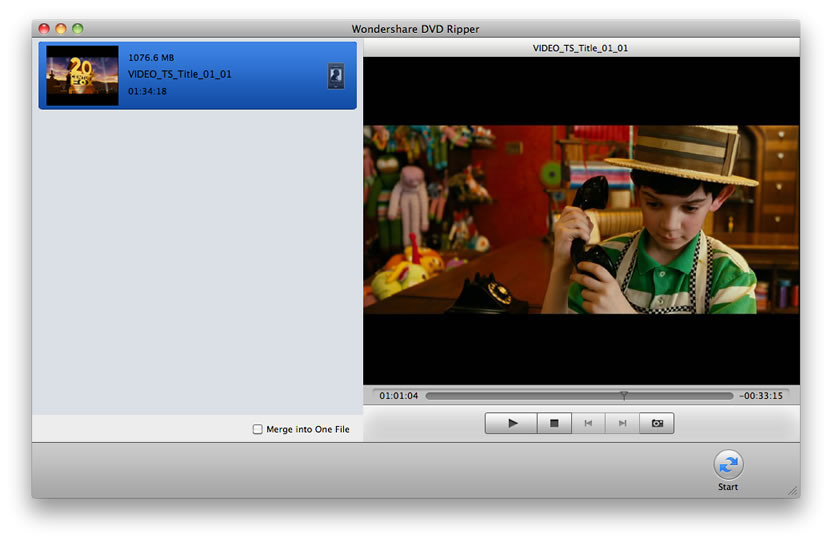
Task: Stop the video preview playback
Action: click(554, 423)
